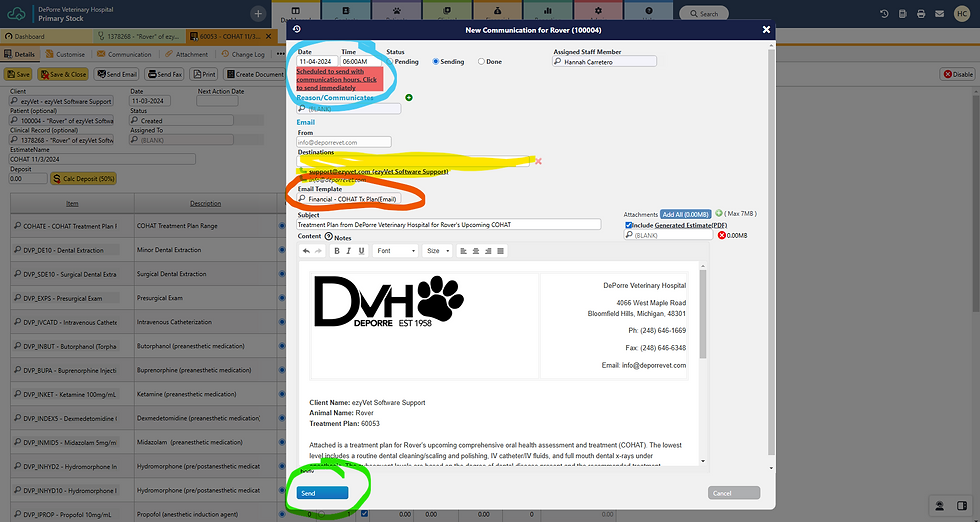Open the Help module with the question icon
Image resolution: width=980 pixels, height=522 pixels.
pos(649,11)
